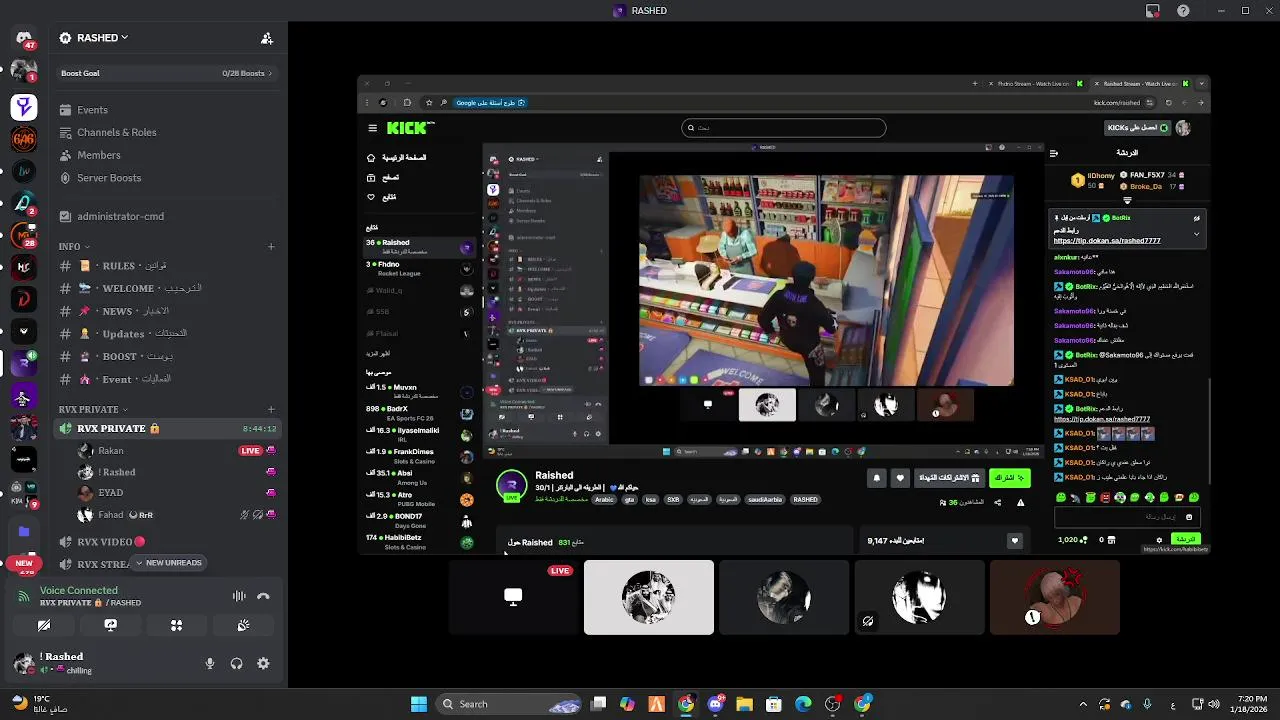This screenshot has width=1280, height=720.
Task: Open Discord inbox icon in title bar
Action: click(1153, 11)
